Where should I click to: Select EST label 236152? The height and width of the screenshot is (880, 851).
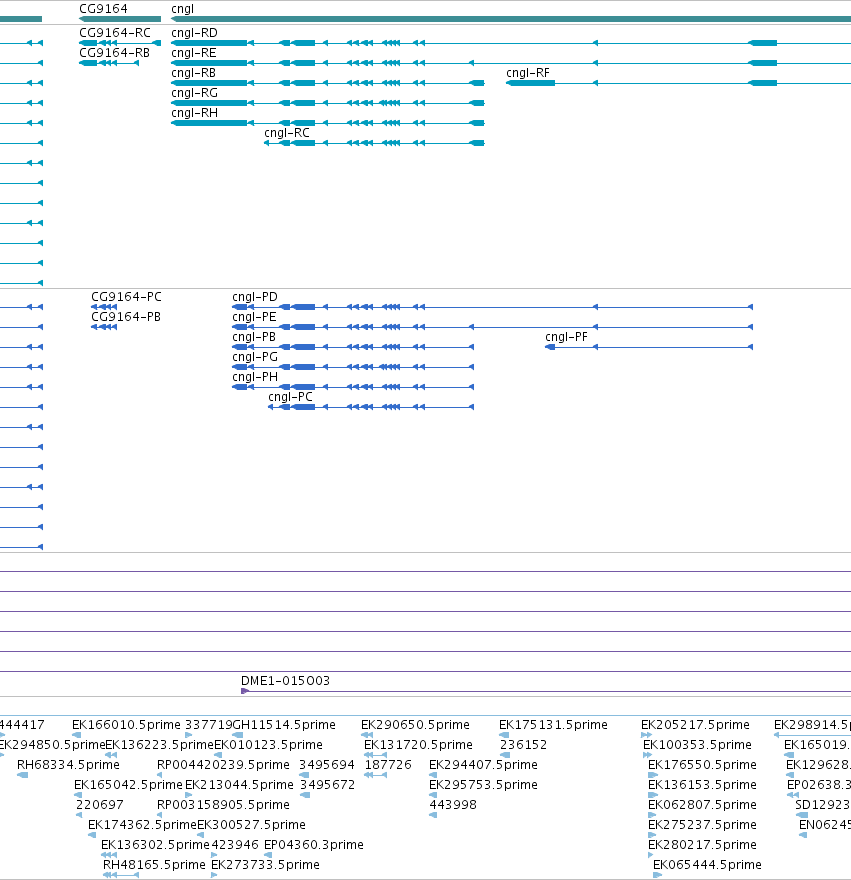523,745
